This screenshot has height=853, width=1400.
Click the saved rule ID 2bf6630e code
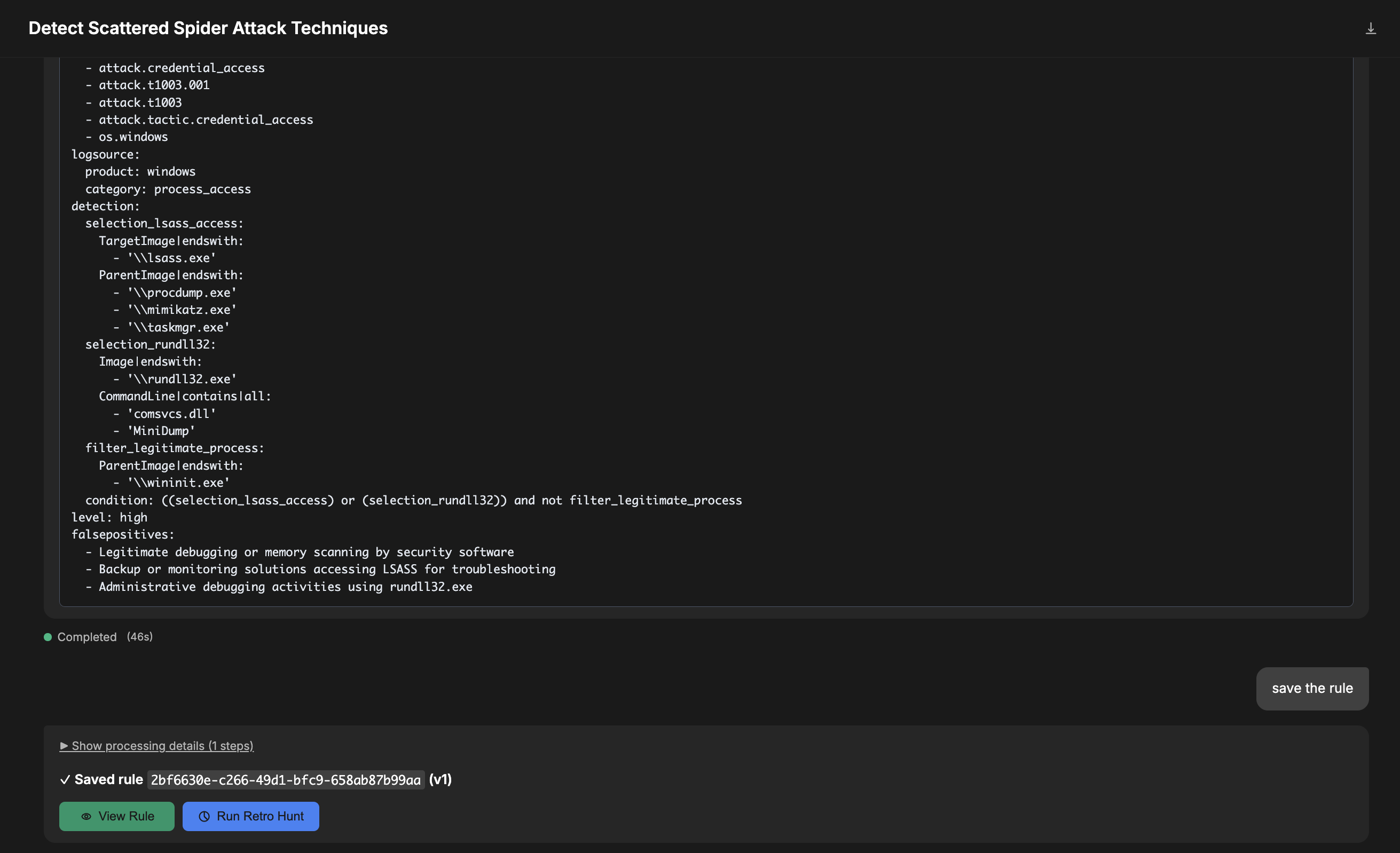[x=285, y=780]
